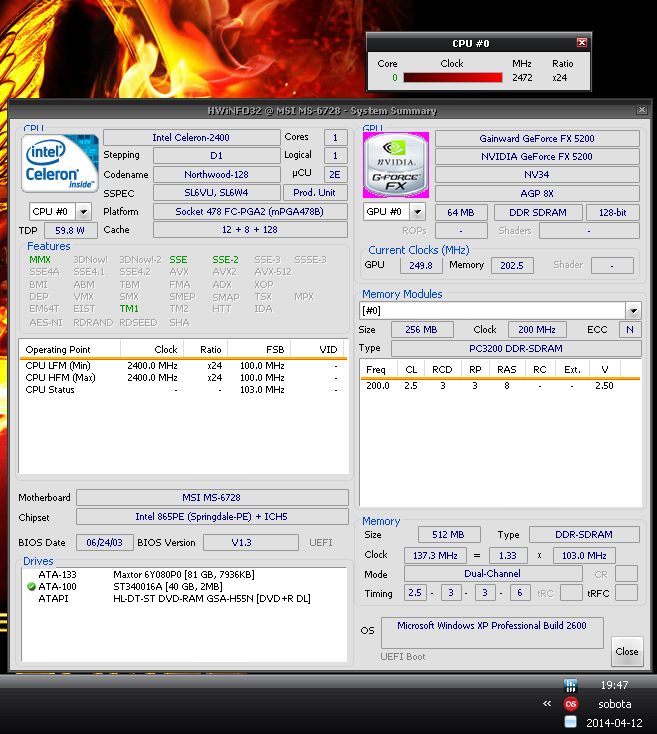Click the AGP 8X field
The height and width of the screenshot is (734, 657).
pos(537,193)
